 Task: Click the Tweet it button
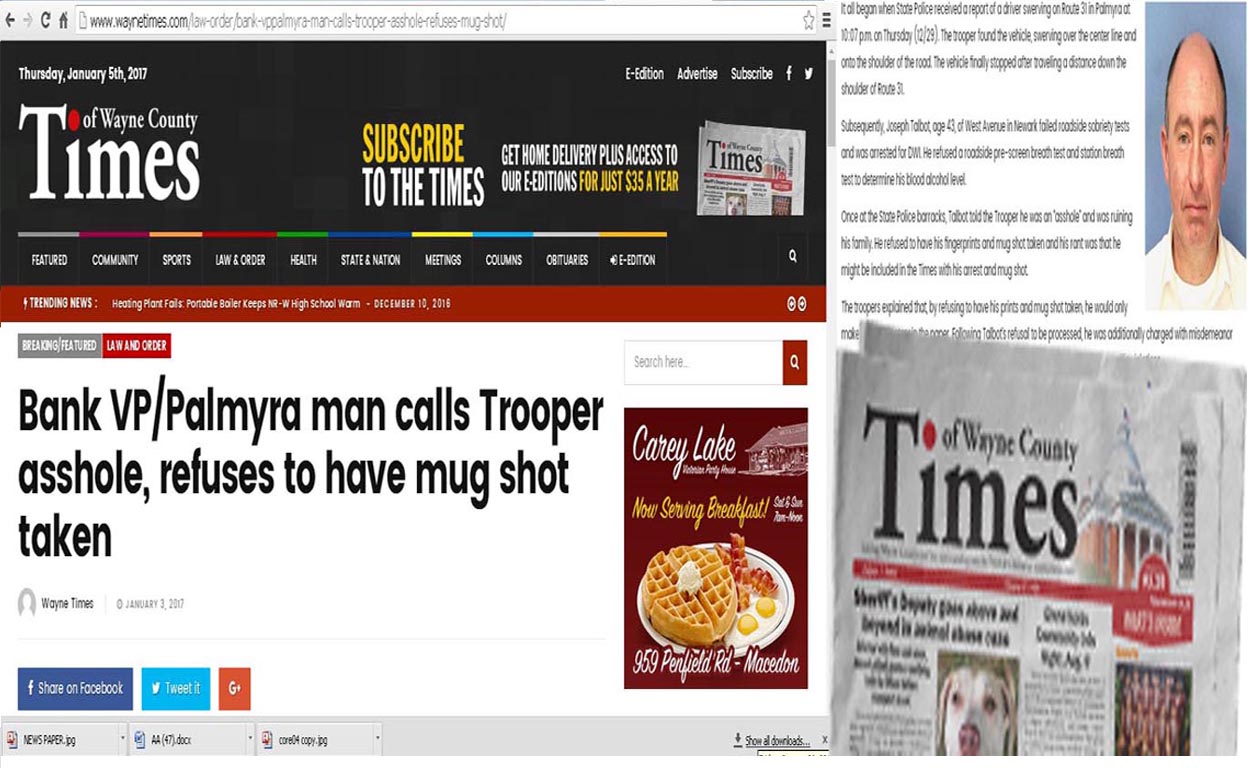176,688
